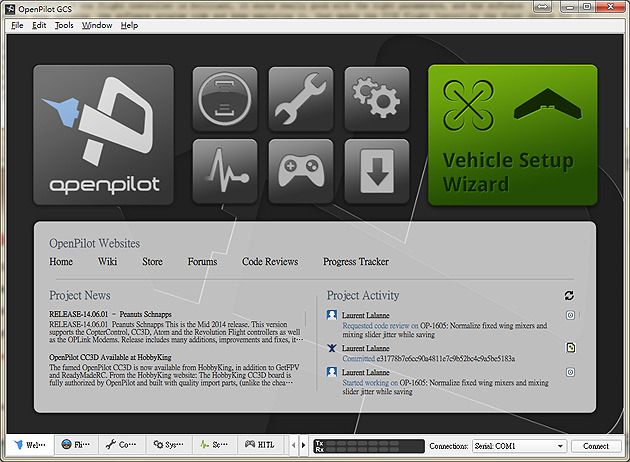
Task: Open the wrench configuration tile
Action: [x=301, y=99]
